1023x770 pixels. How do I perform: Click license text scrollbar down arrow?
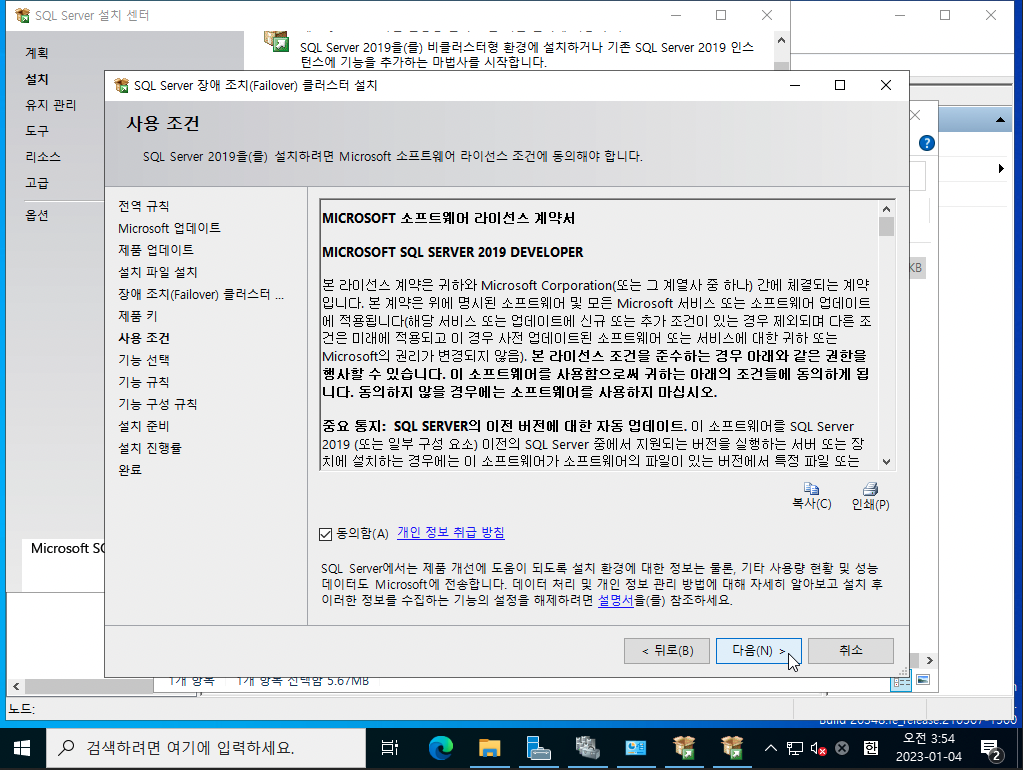pos(886,461)
